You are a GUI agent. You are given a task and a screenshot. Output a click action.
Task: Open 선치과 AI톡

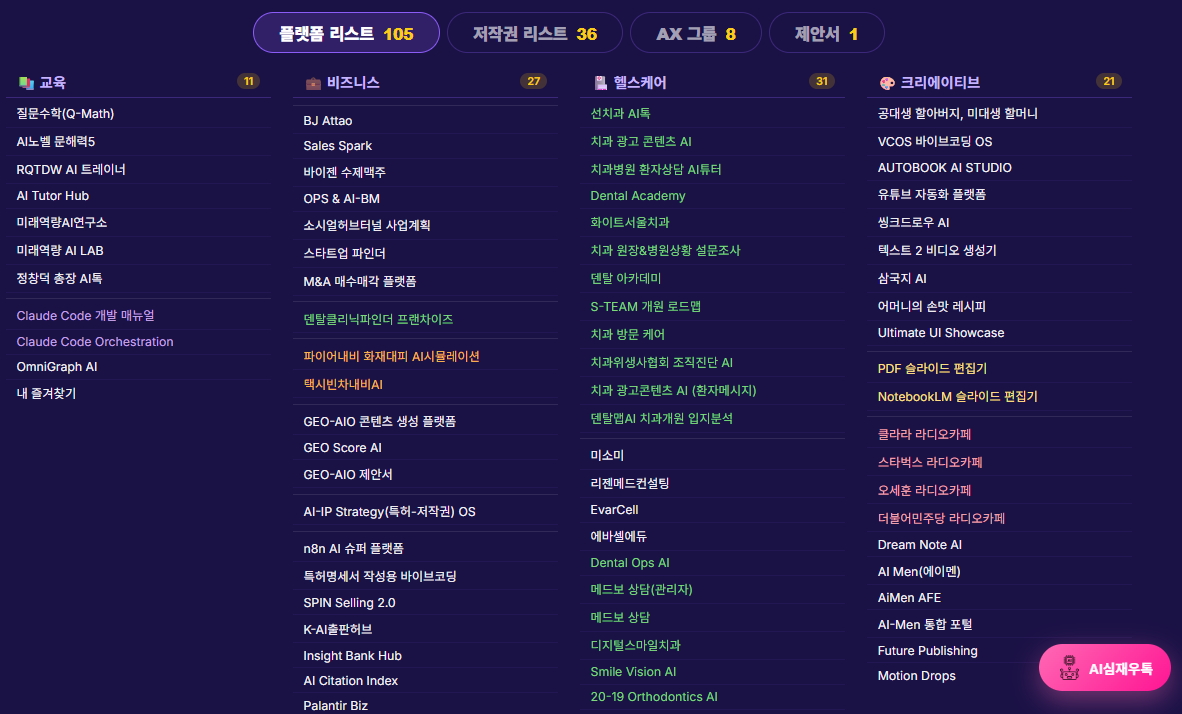tap(620, 114)
